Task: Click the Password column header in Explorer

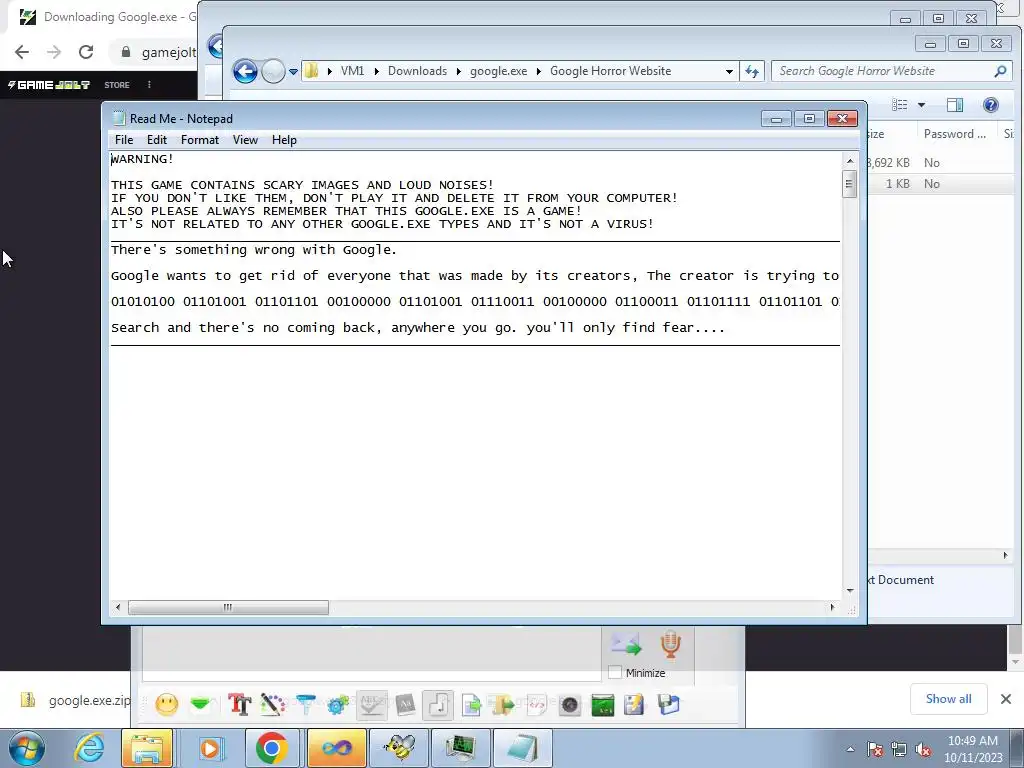Action: (x=956, y=134)
